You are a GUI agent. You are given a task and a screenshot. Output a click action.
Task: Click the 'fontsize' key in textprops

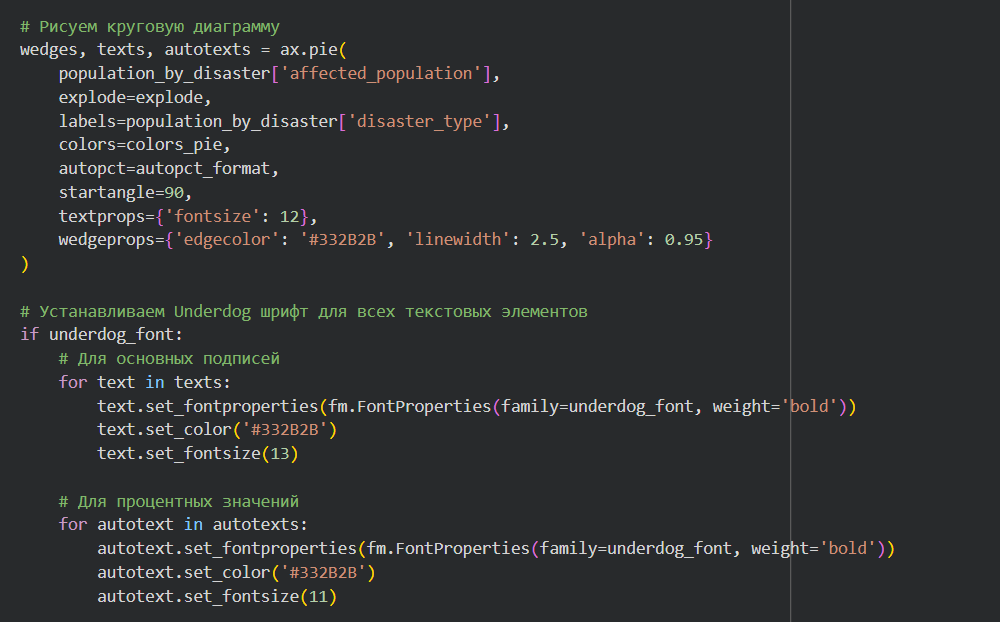pyautogui.click(x=212, y=216)
